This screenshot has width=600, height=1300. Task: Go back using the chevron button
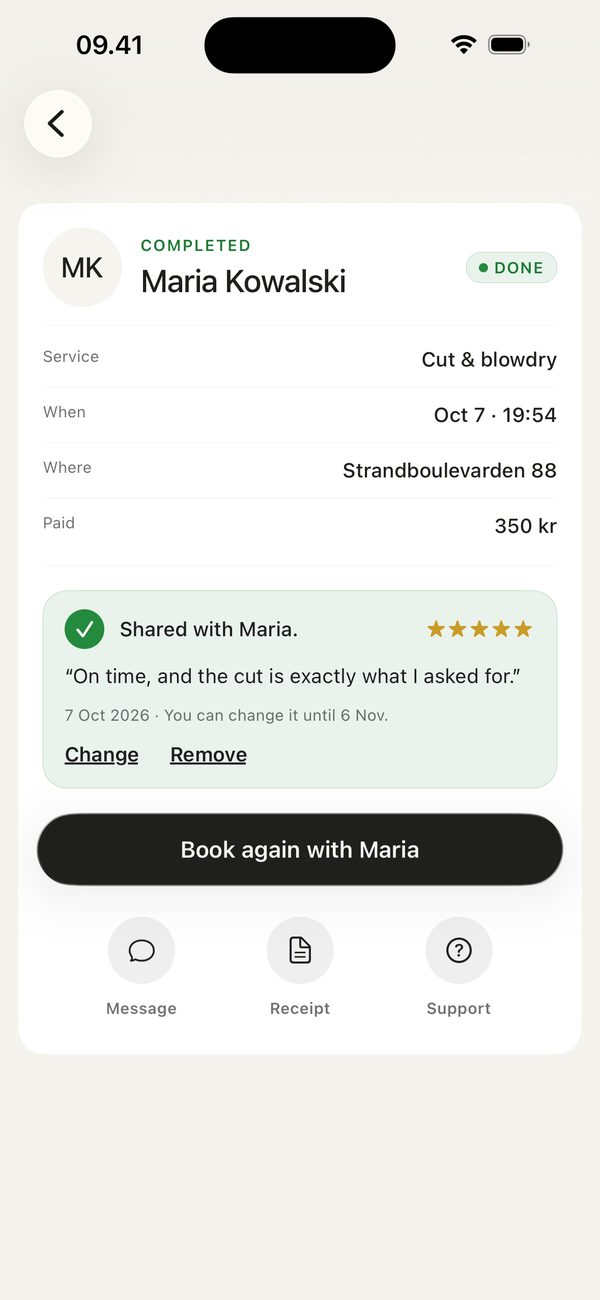pos(58,124)
